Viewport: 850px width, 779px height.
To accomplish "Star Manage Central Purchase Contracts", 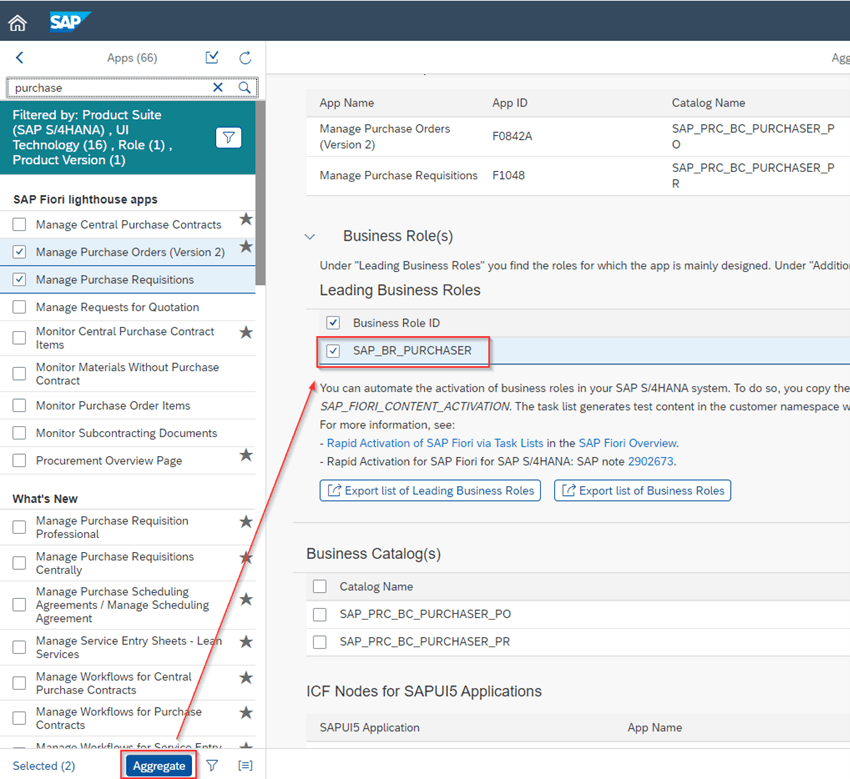I will coord(246,219).
